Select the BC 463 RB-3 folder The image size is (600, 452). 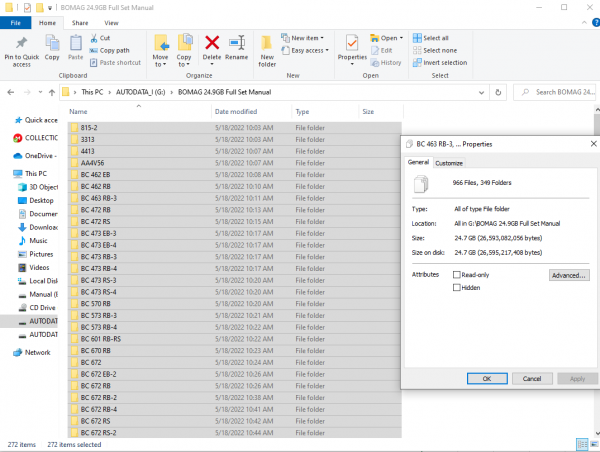(235, 198)
